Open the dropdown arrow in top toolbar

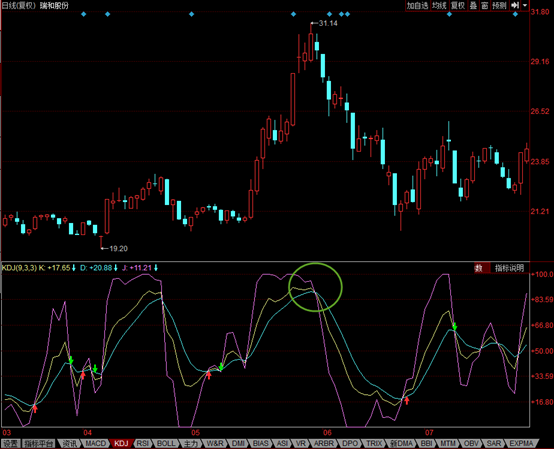[x=525, y=6]
